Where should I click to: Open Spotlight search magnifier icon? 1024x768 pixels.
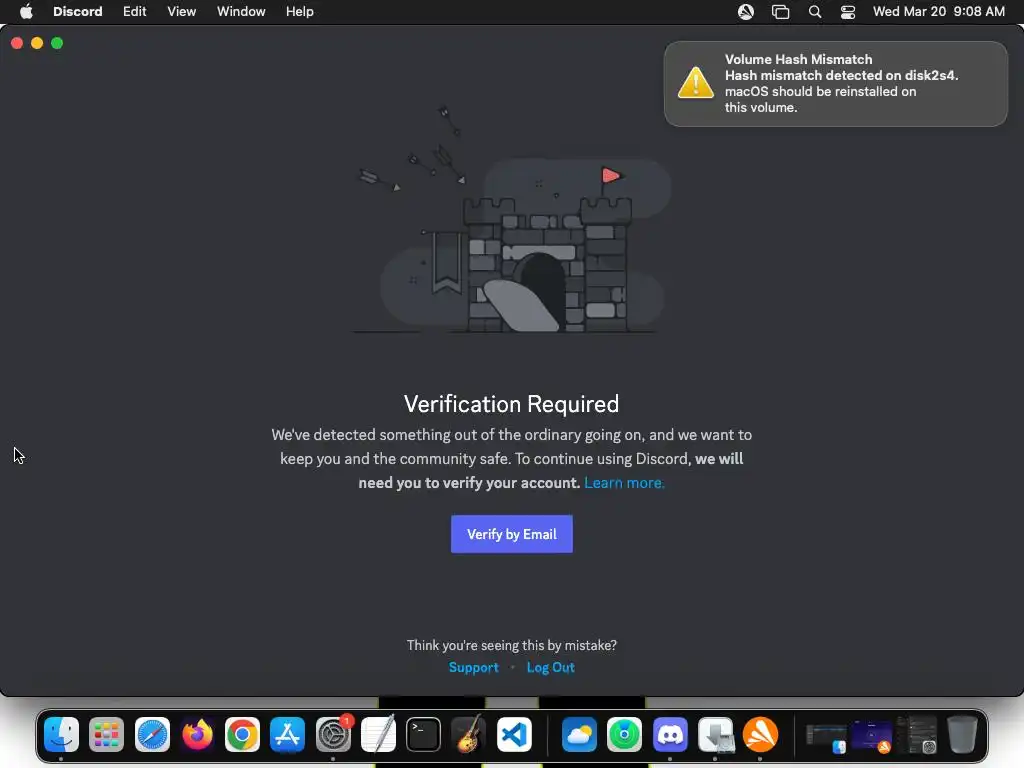pyautogui.click(x=815, y=12)
